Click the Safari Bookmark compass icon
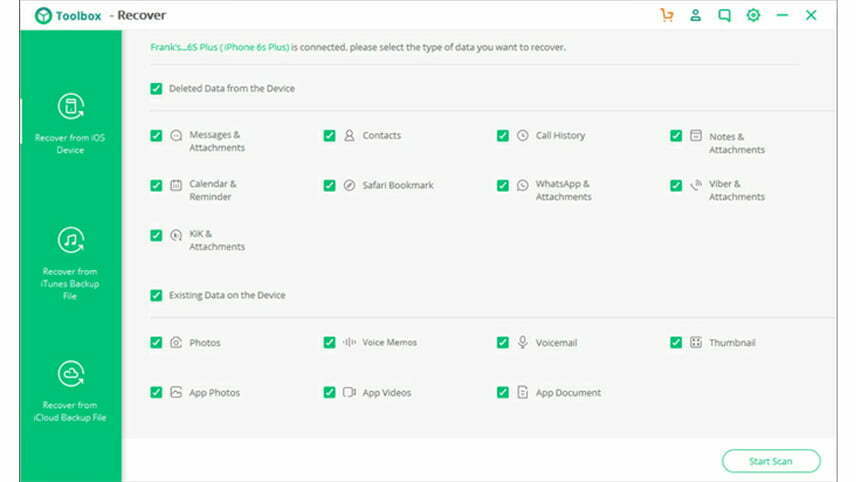 349,185
